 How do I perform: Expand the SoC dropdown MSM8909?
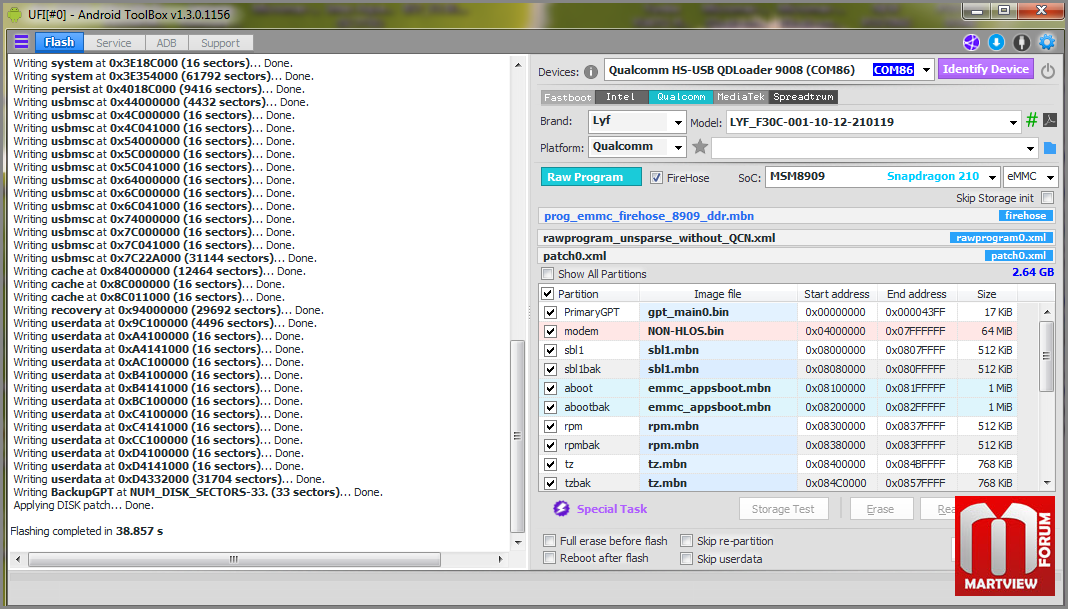992,177
